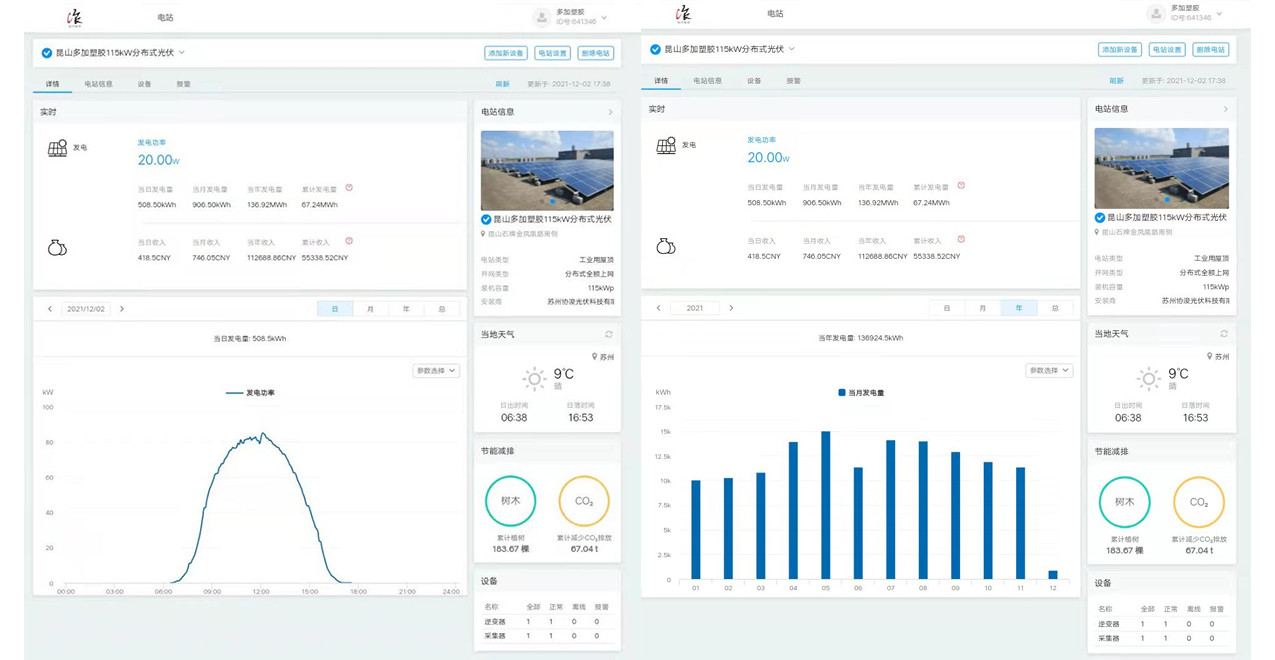The height and width of the screenshot is (660, 1275).
Task: Click the user avatar icon in the left header
Action: [541, 17]
